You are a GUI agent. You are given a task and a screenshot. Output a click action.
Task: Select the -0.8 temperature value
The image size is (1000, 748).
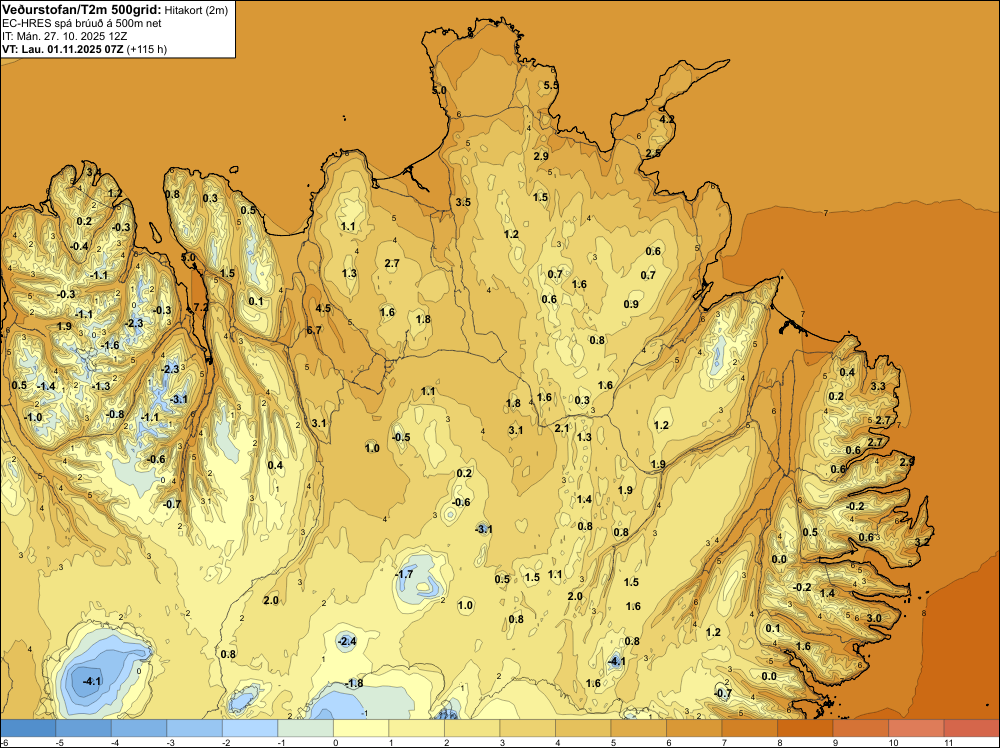(115, 414)
